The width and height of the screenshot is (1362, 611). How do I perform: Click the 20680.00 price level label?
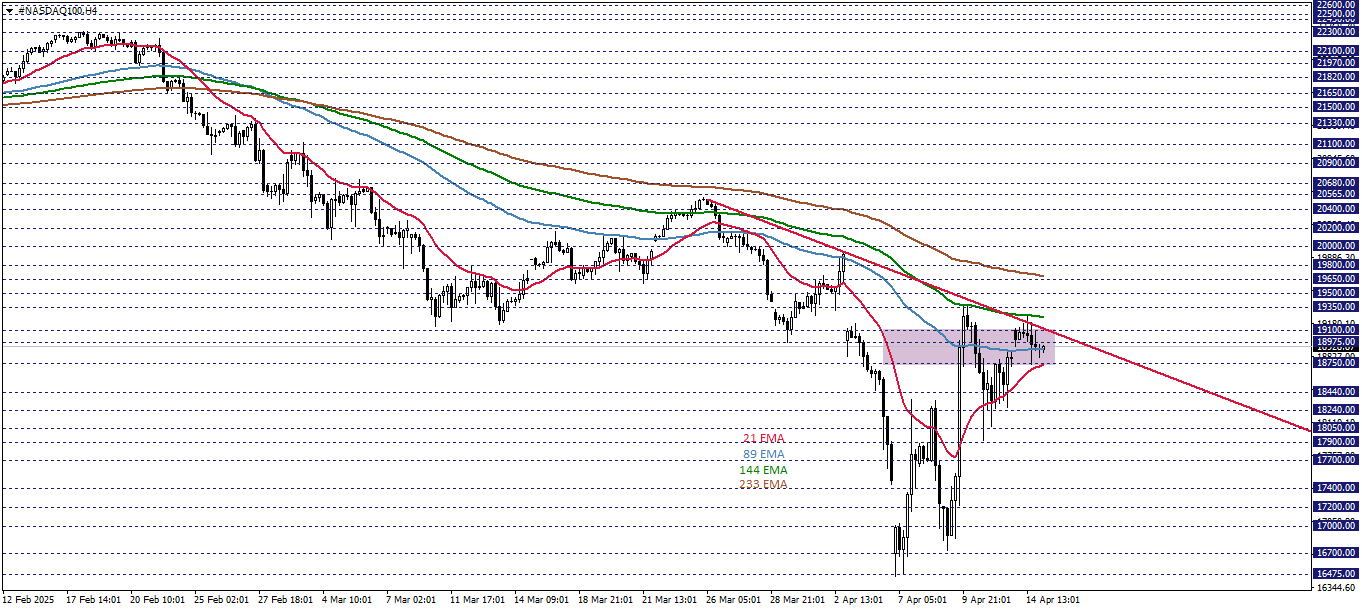(x=1337, y=183)
